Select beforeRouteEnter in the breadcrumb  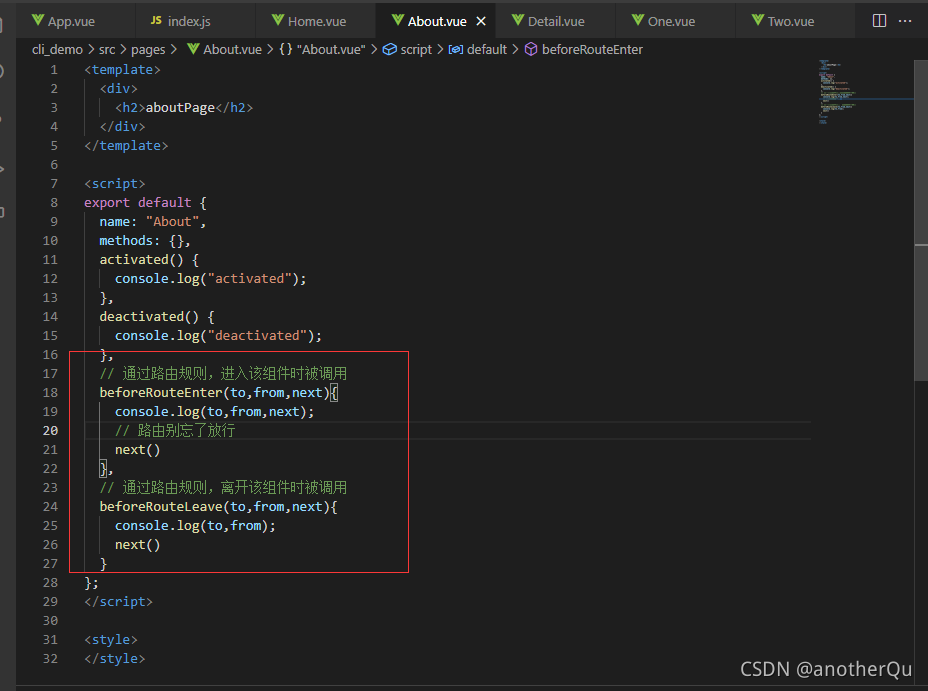592,50
